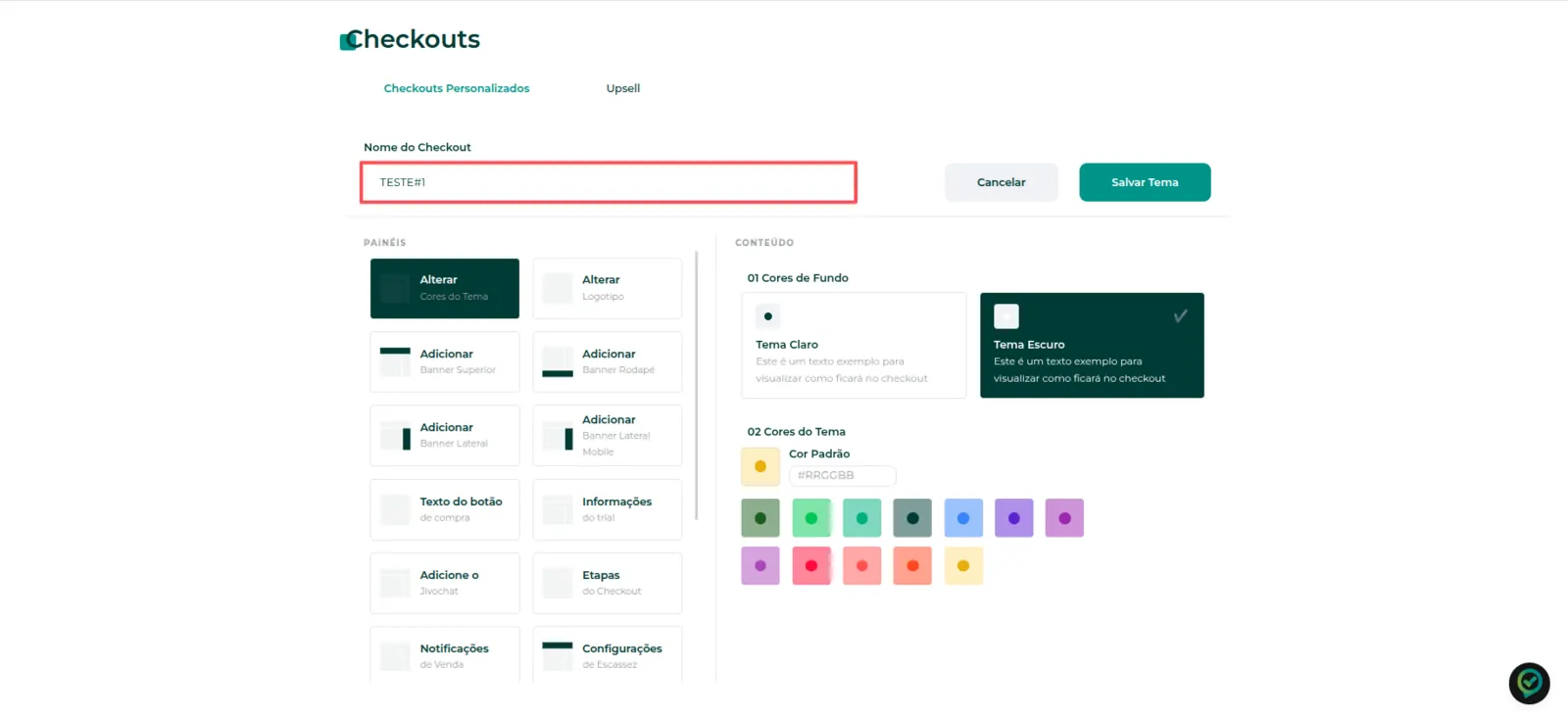
Task: Click the Etapas do Checkout panel icon
Action: pyautogui.click(x=558, y=583)
